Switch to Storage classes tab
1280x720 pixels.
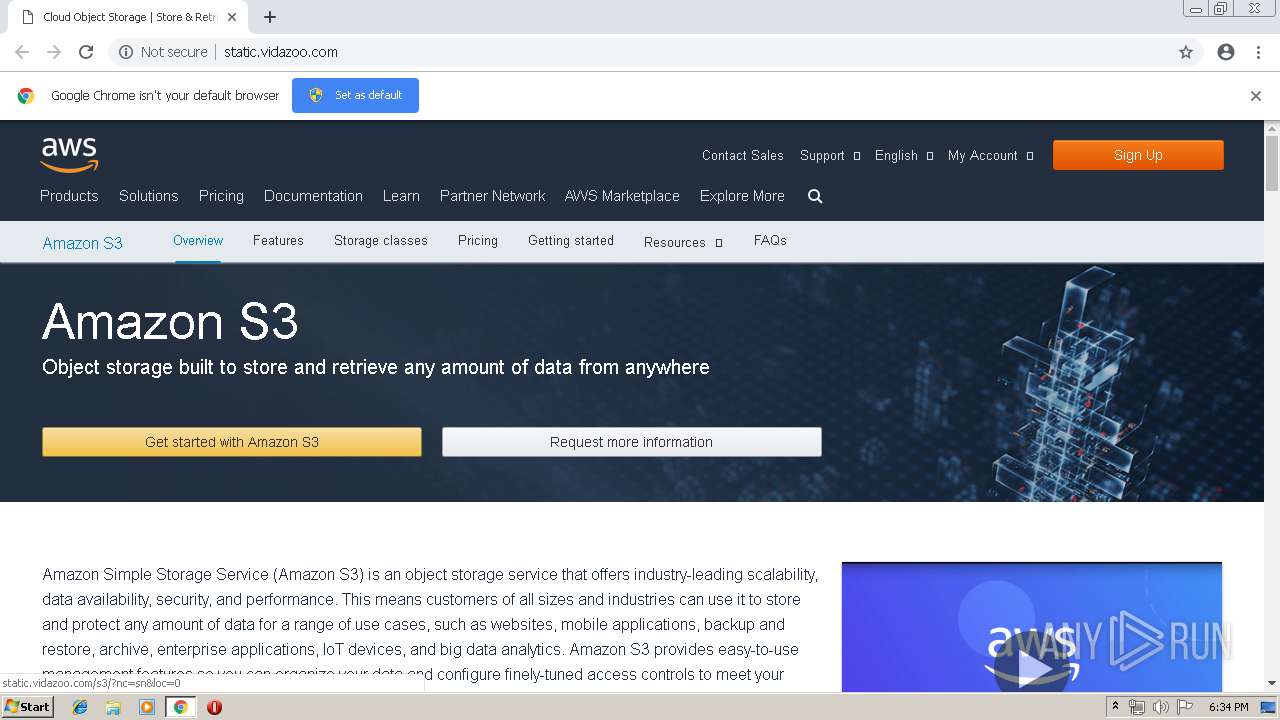(x=381, y=240)
